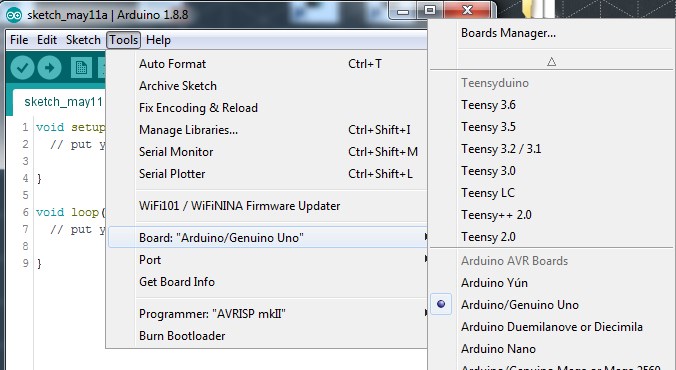Screen dimensions: 676x370
Task: Click the New sketch toolbar icon
Action: (x=81, y=67)
